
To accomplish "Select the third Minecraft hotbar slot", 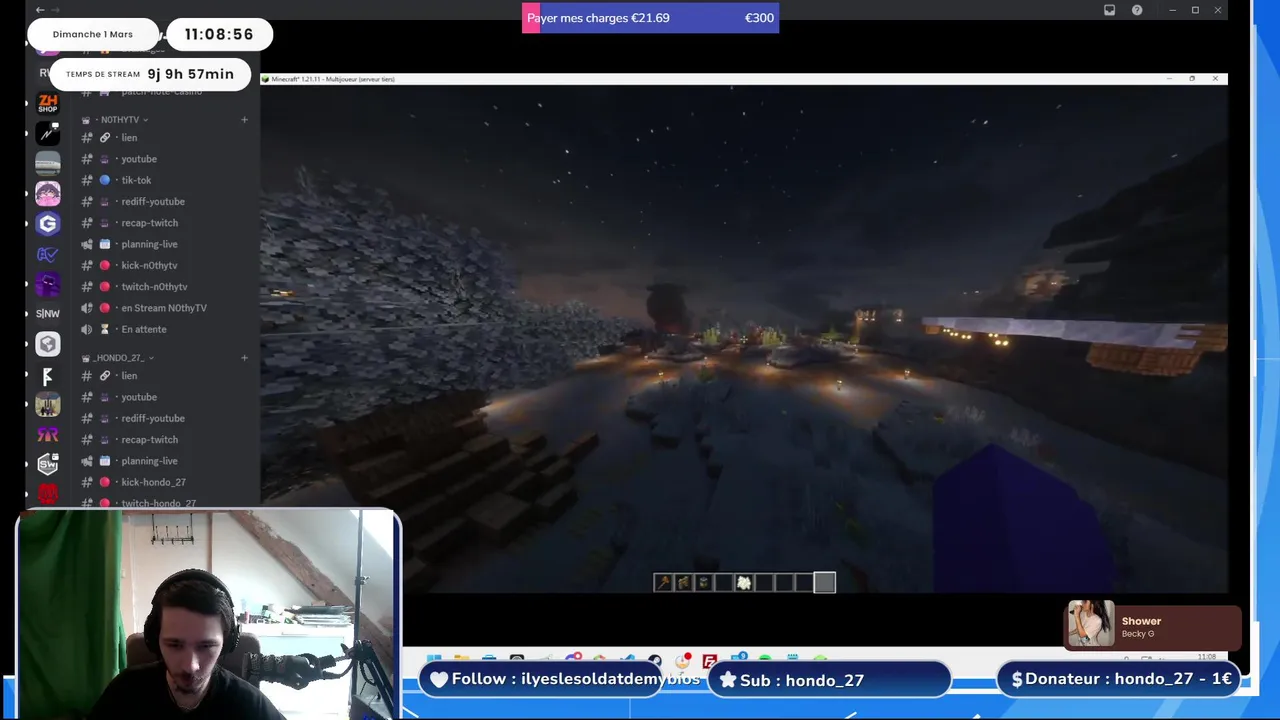I will point(703,583).
